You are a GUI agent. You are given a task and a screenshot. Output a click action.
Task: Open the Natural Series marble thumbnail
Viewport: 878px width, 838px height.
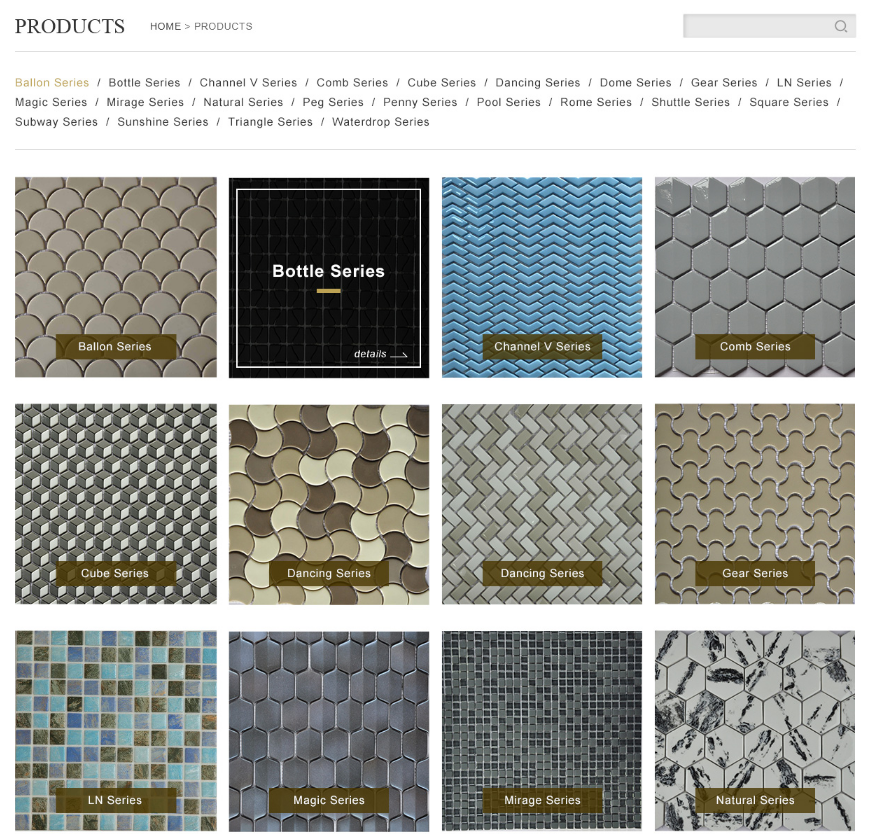click(755, 731)
